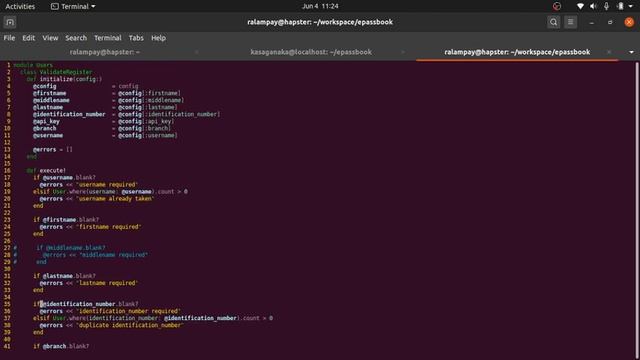Select active ralampay@hapster ~/workspace/epassbook tab
Viewport: 640px width, 360px height.
pyautogui.click(x=517, y=52)
